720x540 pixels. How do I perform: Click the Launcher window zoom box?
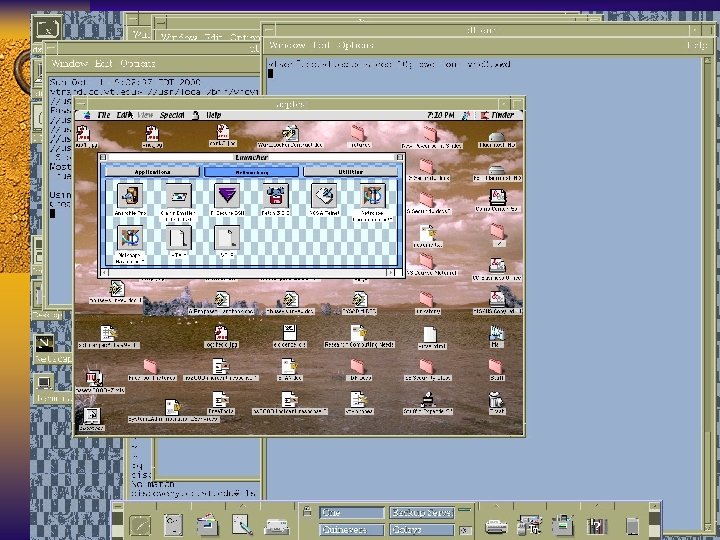[399, 157]
